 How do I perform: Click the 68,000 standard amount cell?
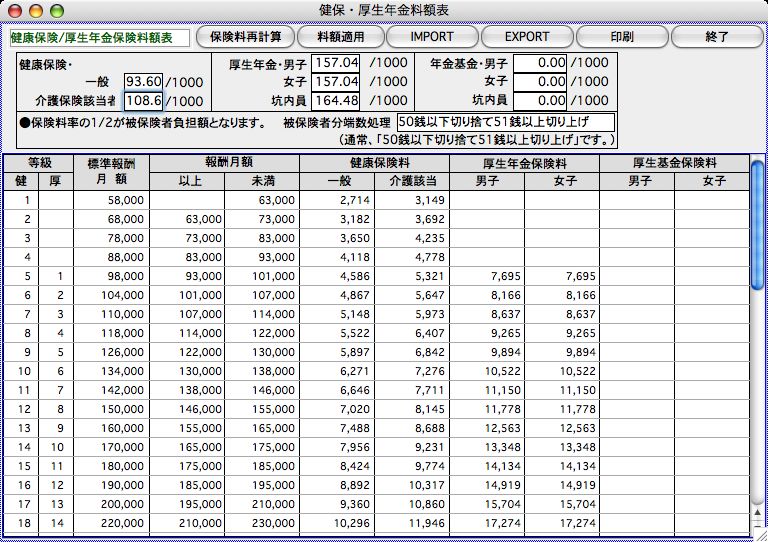(111, 219)
